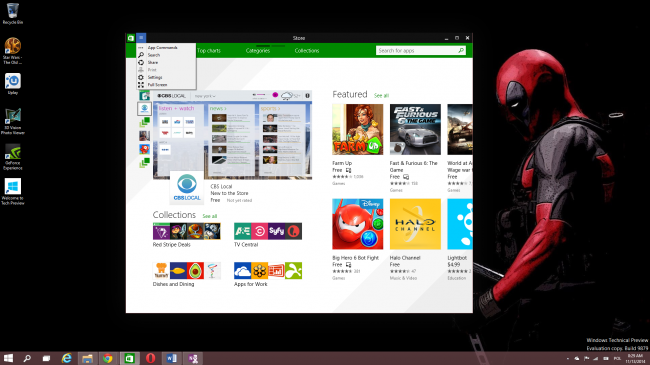Open the Lightbot app tile
This screenshot has width=650, height=365.
(460, 224)
